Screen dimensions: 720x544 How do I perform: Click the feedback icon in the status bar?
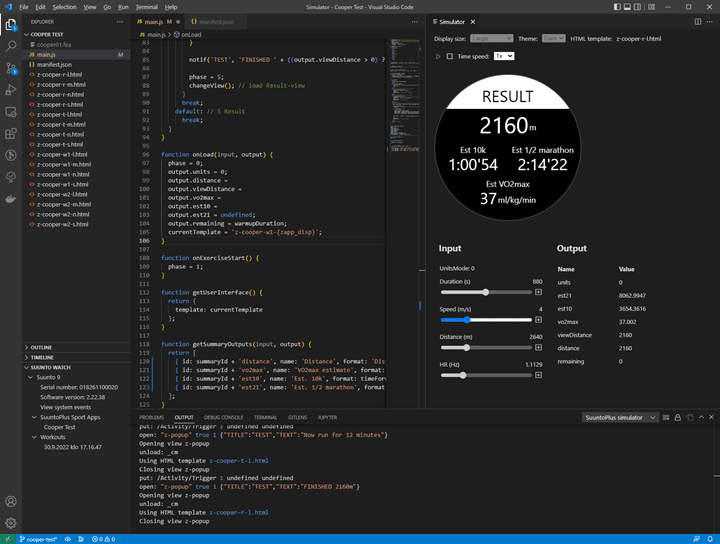pyautogui.click(x=697, y=539)
